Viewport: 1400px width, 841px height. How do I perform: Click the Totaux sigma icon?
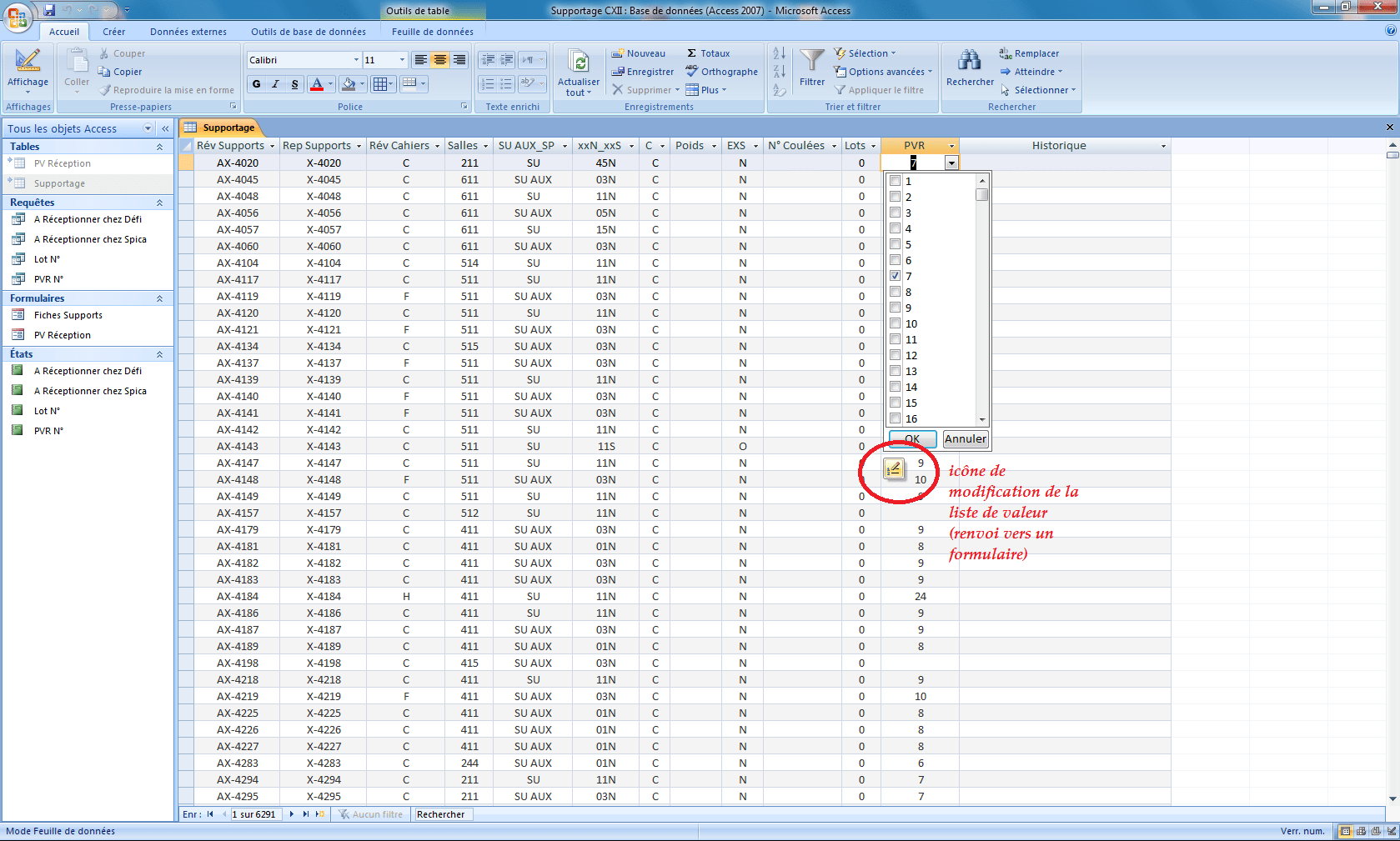point(692,53)
